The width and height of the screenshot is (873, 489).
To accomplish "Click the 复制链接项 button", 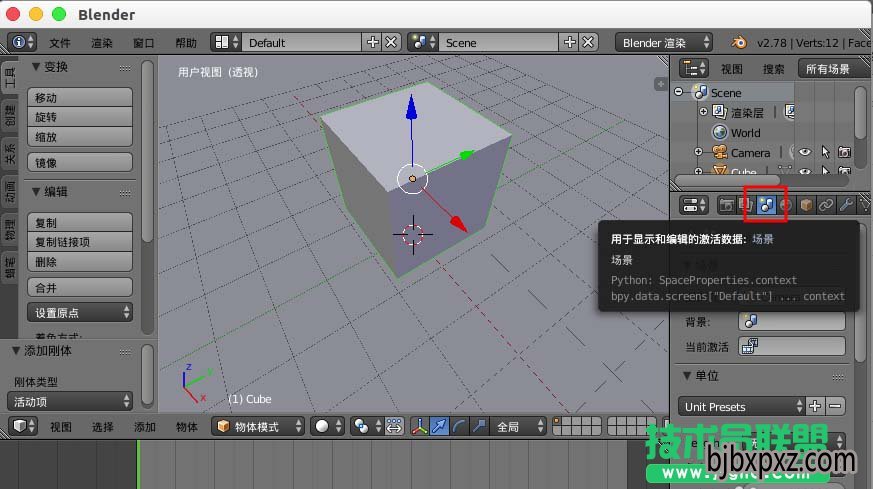I will pos(80,242).
